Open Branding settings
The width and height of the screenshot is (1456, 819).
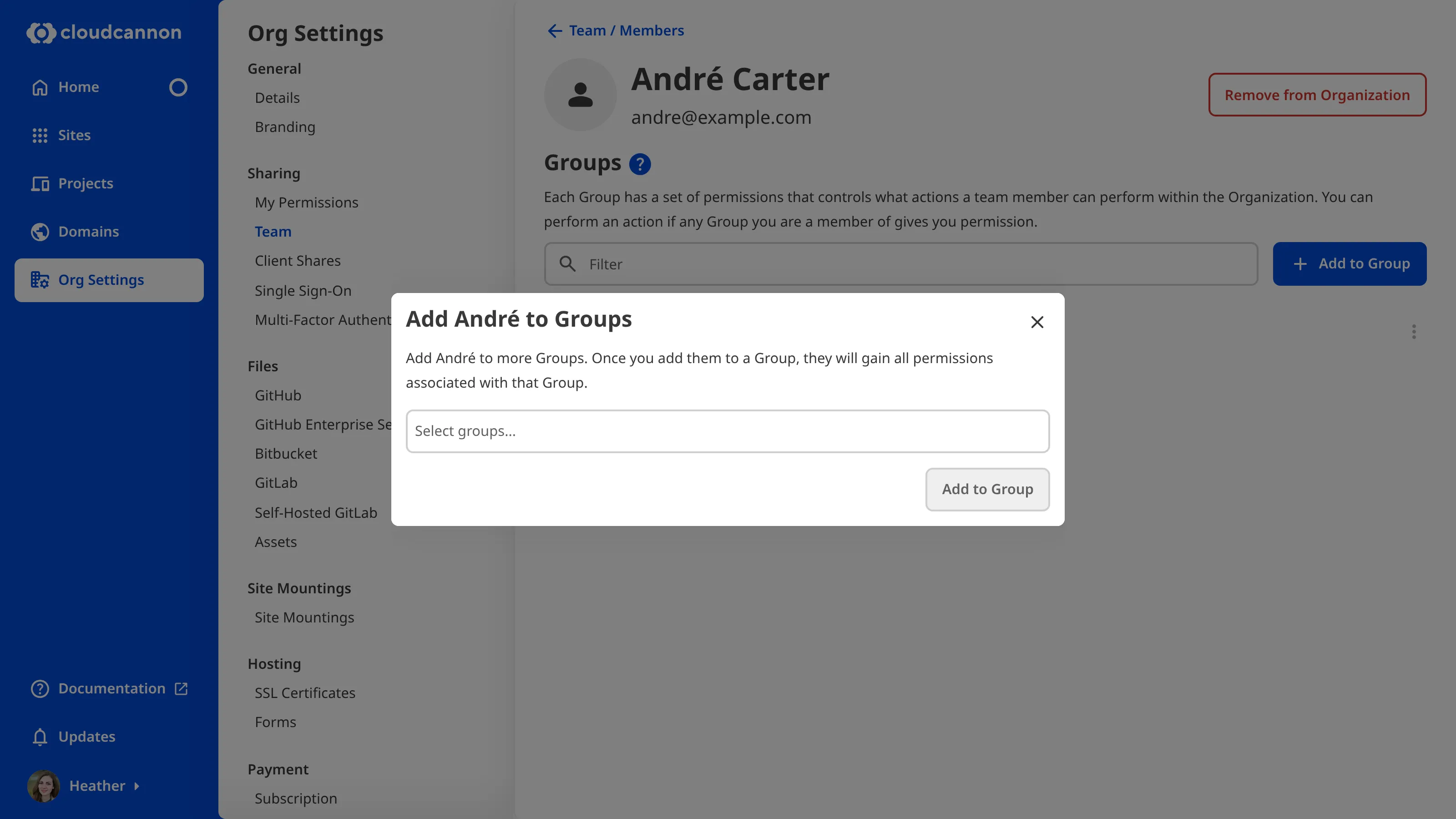point(285,127)
